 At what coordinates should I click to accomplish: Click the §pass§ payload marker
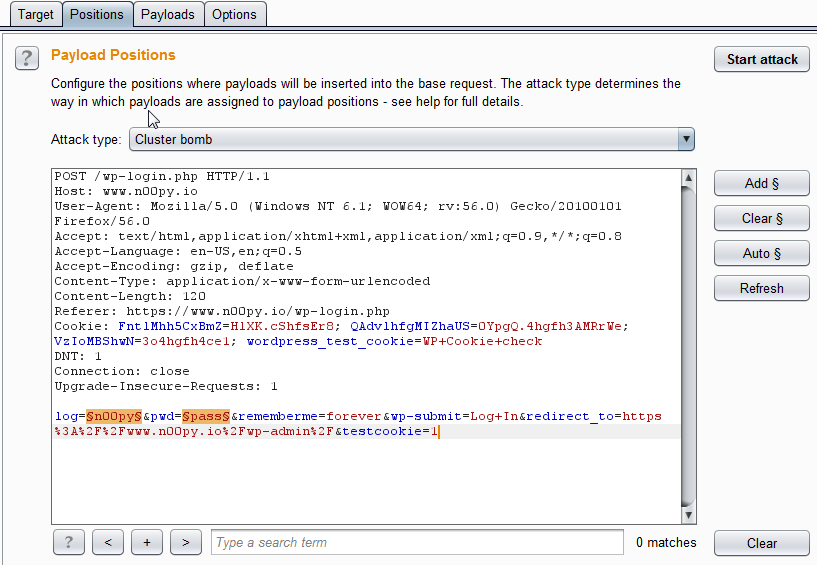pyautogui.click(x=206, y=416)
